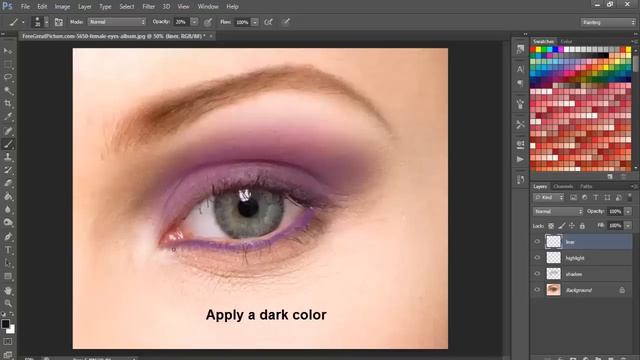
Task: Select the Path Selection tool
Action: tap(8, 263)
